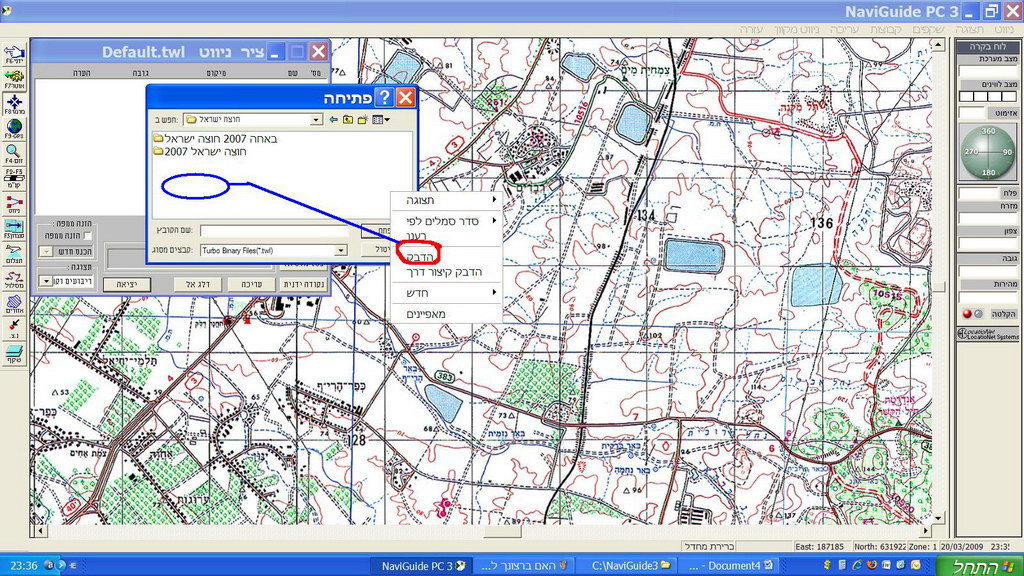Viewport: 1024px width, 576px height.
Task: Click the 'מזרח' east coordinate field
Action: 987,217
